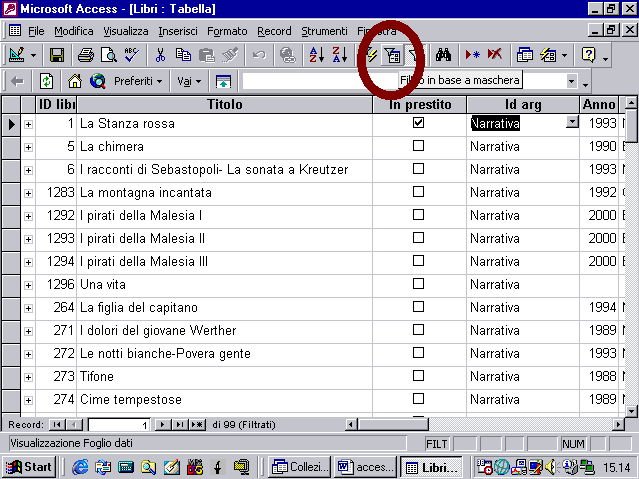Click the Design View toolbar icon
Screen dimensions: 639x479
pos(17,55)
